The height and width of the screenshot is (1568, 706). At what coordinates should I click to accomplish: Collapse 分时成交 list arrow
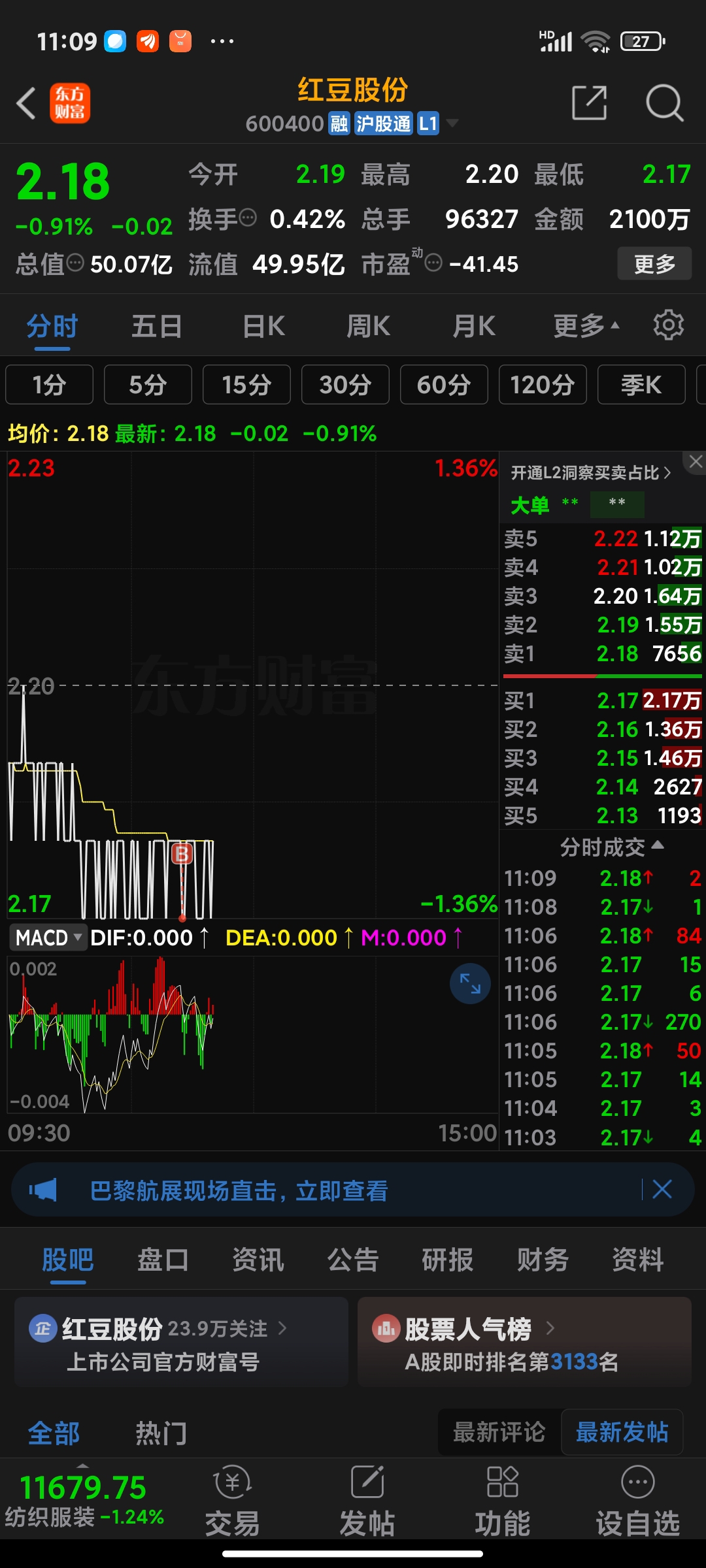pyautogui.click(x=658, y=845)
